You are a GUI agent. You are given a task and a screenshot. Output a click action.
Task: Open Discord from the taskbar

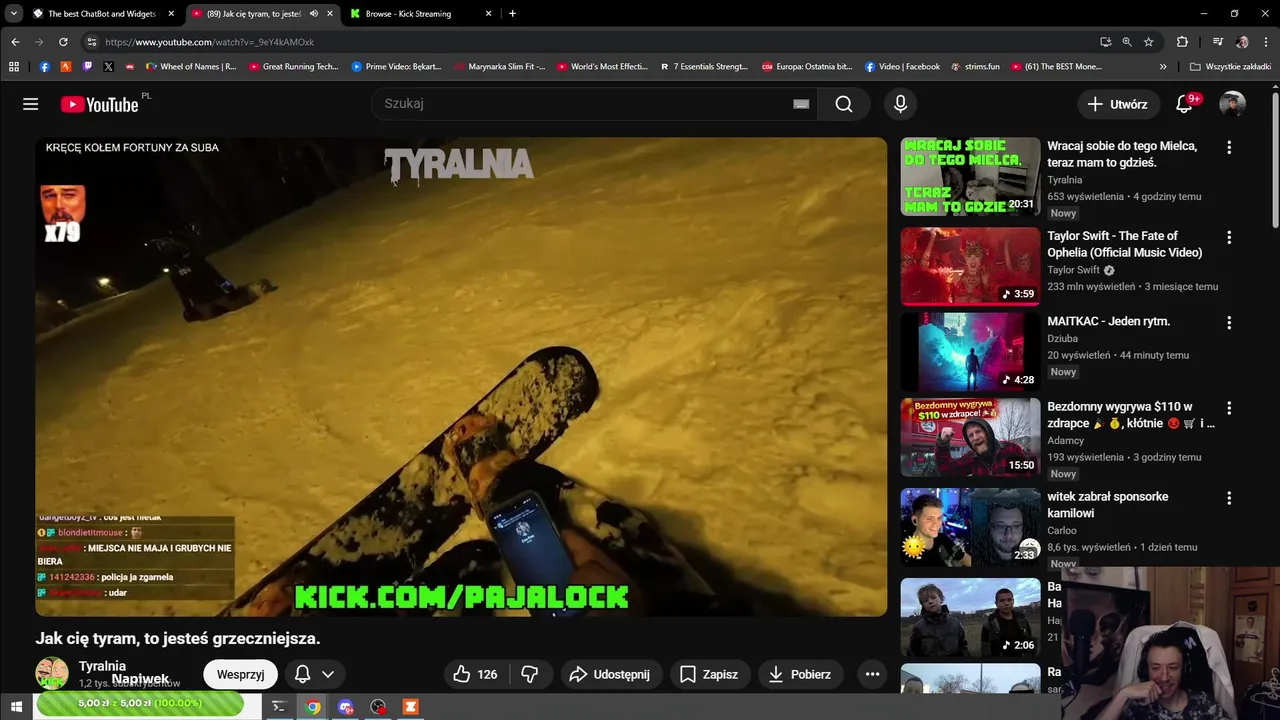(346, 706)
